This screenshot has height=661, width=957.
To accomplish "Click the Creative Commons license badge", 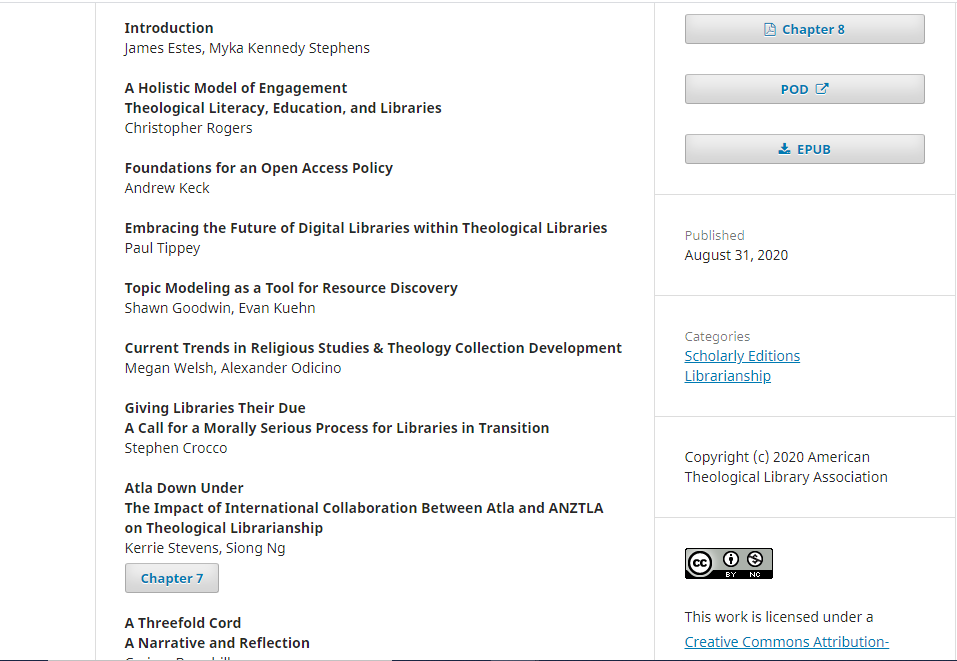I will click(729, 563).
